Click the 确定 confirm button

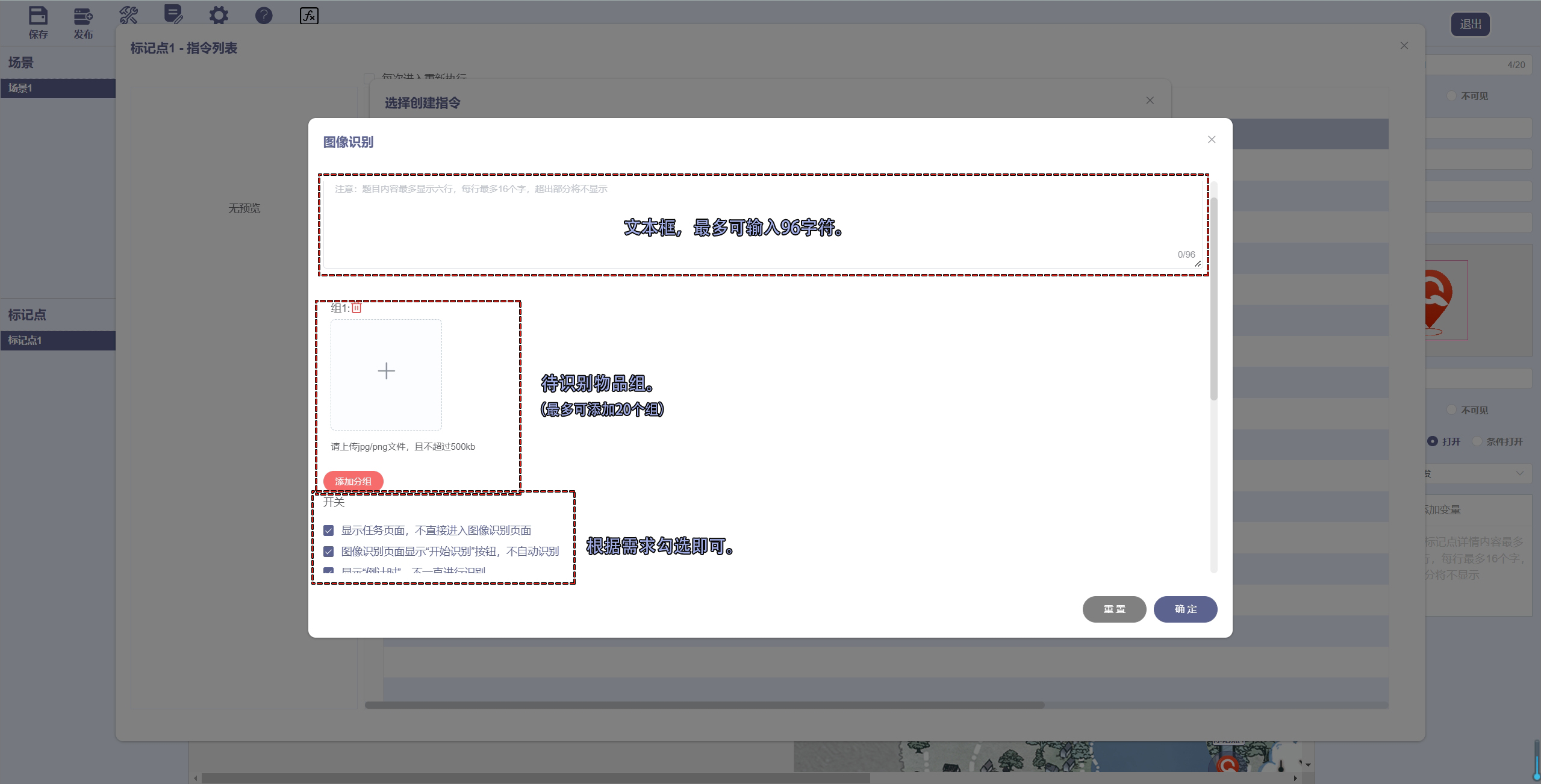(1185, 609)
